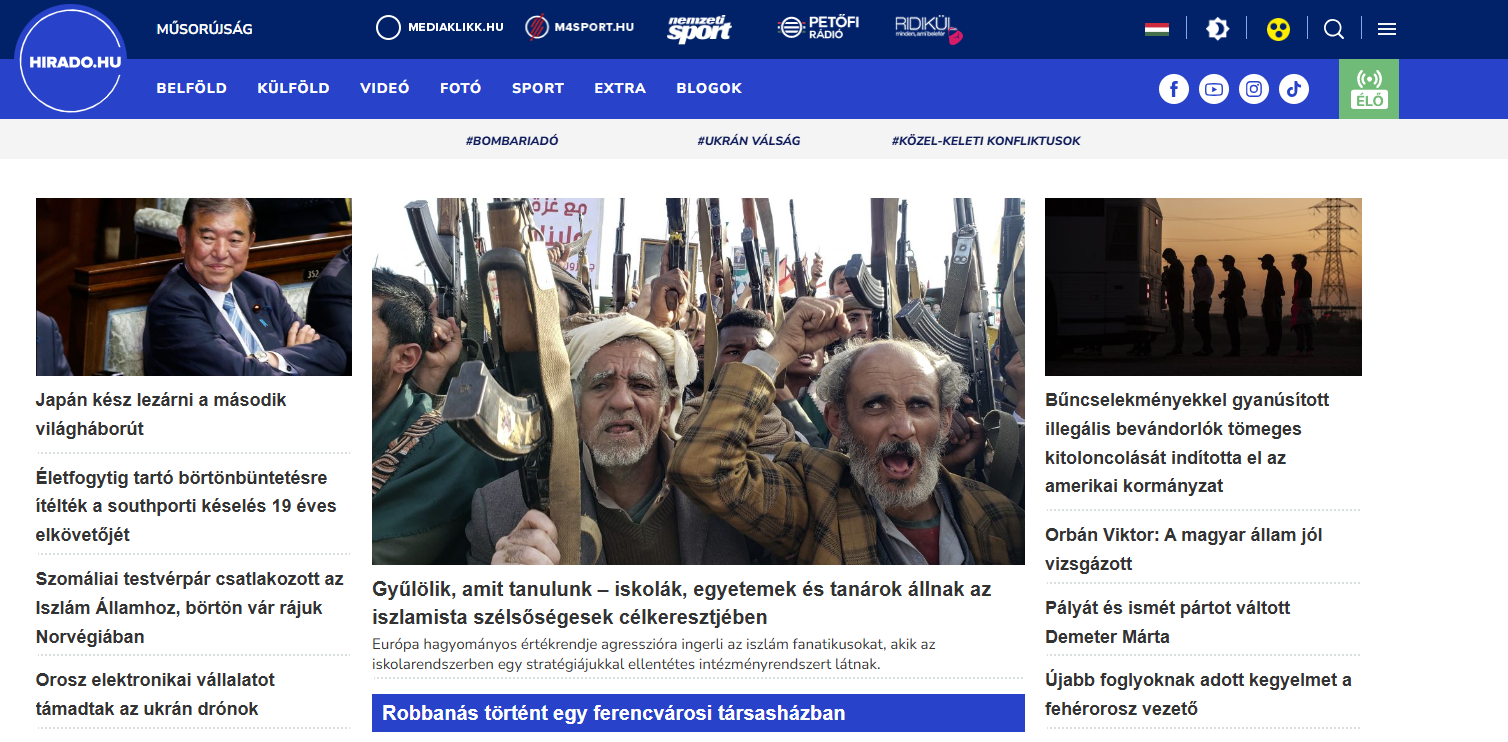The width and height of the screenshot is (1508, 742).
Task: Go to the Belföld section
Action: (x=192, y=88)
